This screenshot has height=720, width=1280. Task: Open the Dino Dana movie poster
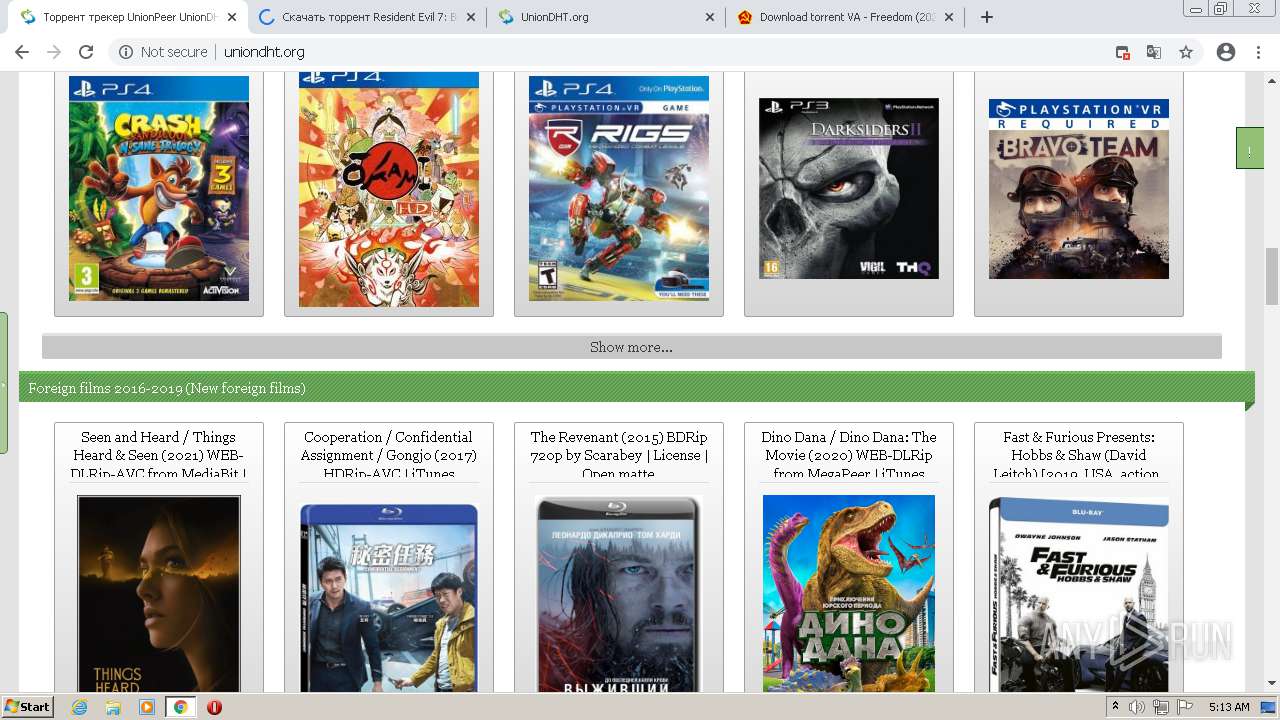coord(849,593)
